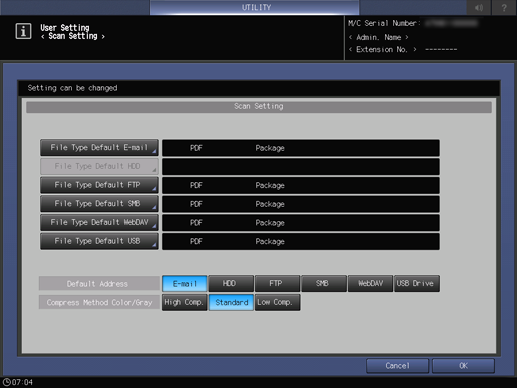This screenshot has height=388, width=517.
Task: Open help via the question mark icon
Action: coord(504,7)
